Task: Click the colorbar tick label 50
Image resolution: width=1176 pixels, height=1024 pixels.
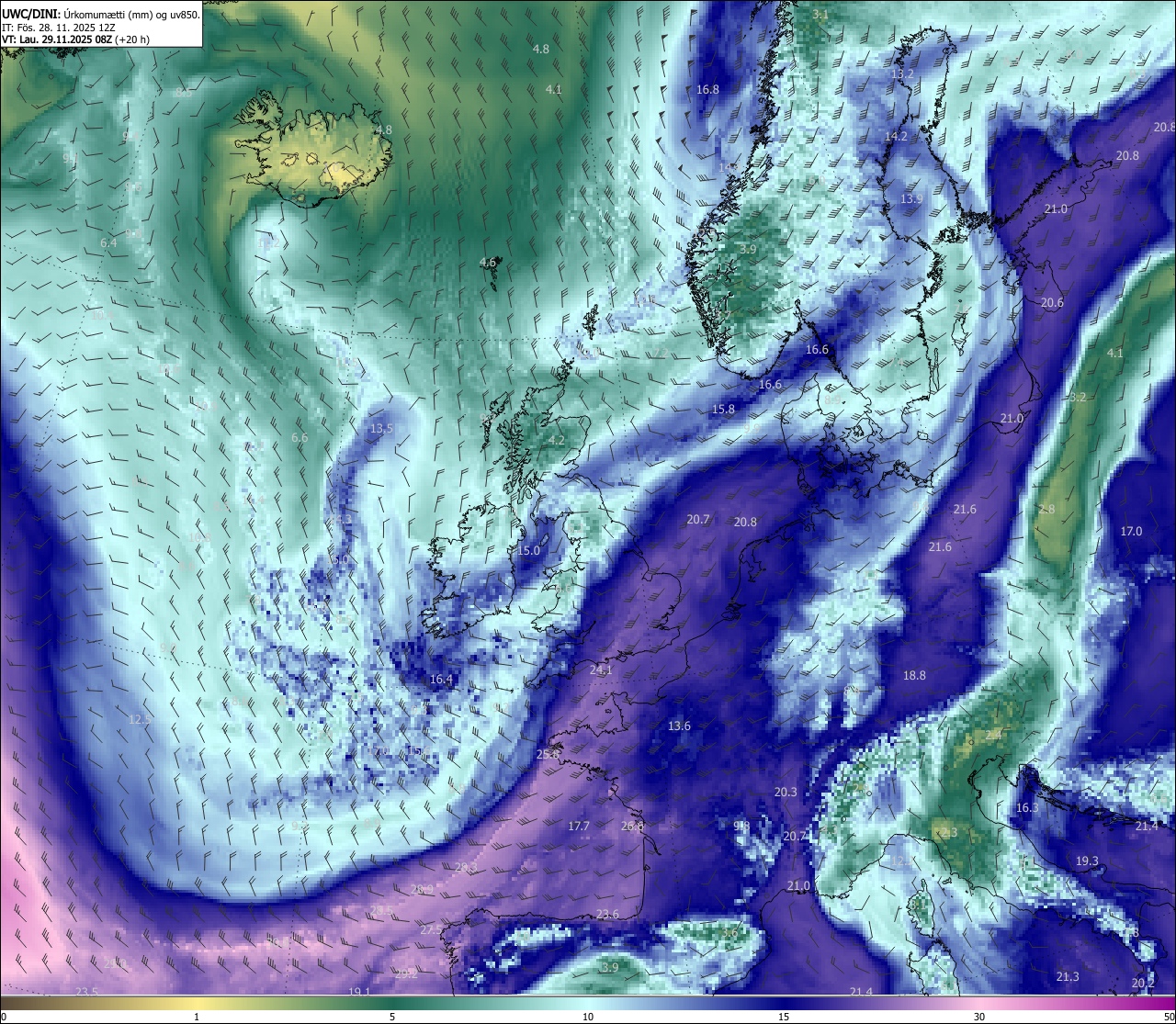Action: coord(1169,1017)
